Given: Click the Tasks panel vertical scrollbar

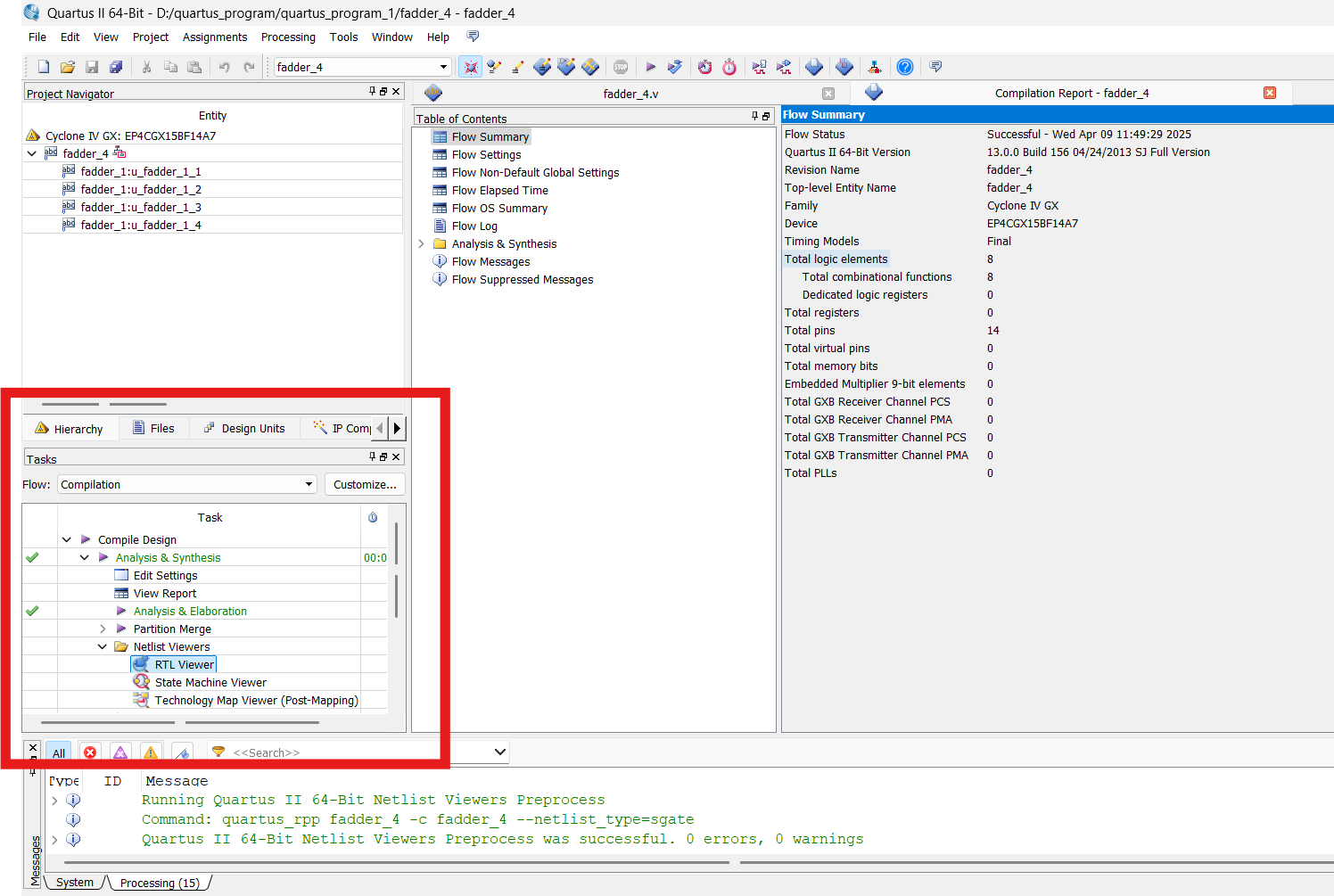Looking at the screenshot, I should coord(396,571).
